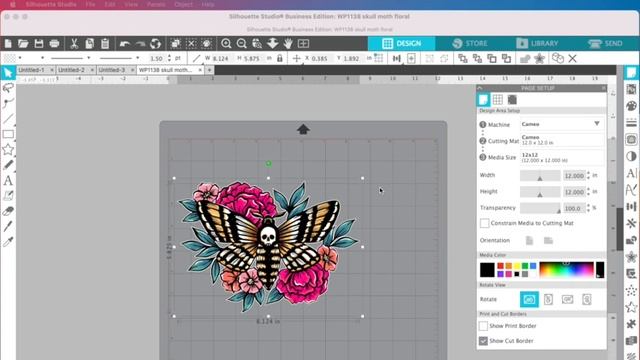Save the document with the floppy icon
This screenshot has height=360, width=640.
39,44
